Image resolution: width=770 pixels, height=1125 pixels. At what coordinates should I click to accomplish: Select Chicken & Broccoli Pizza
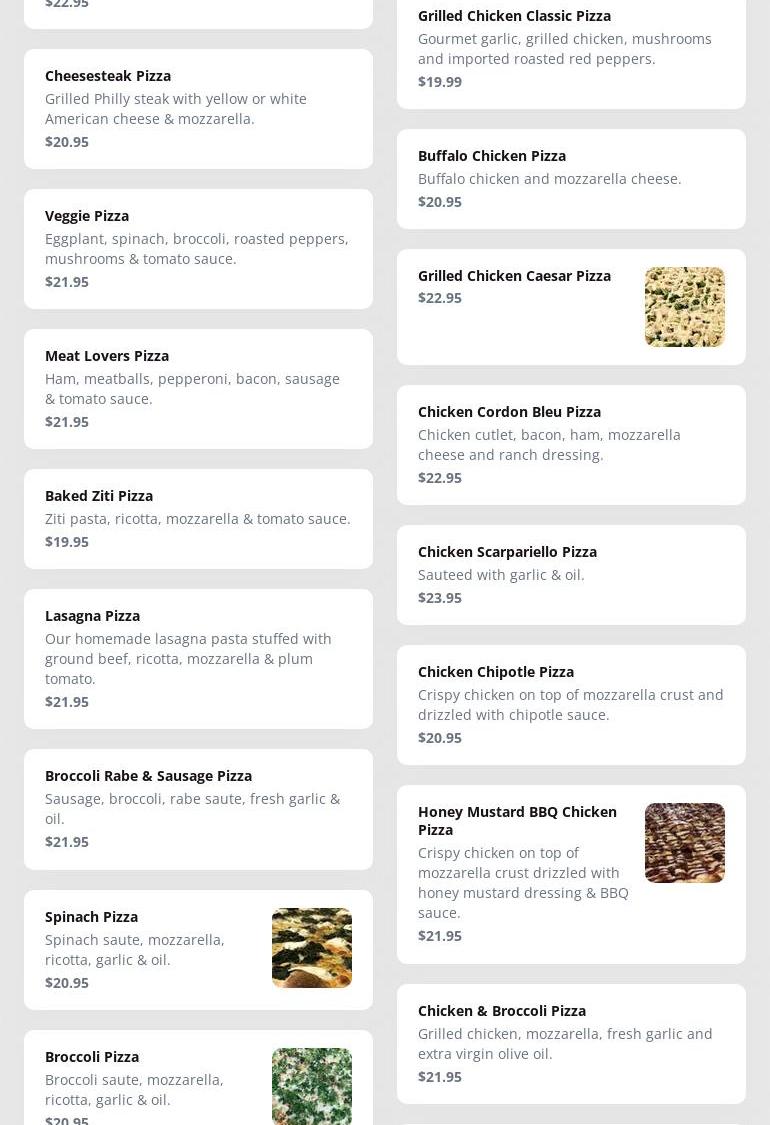click(x=571, y=1044)
